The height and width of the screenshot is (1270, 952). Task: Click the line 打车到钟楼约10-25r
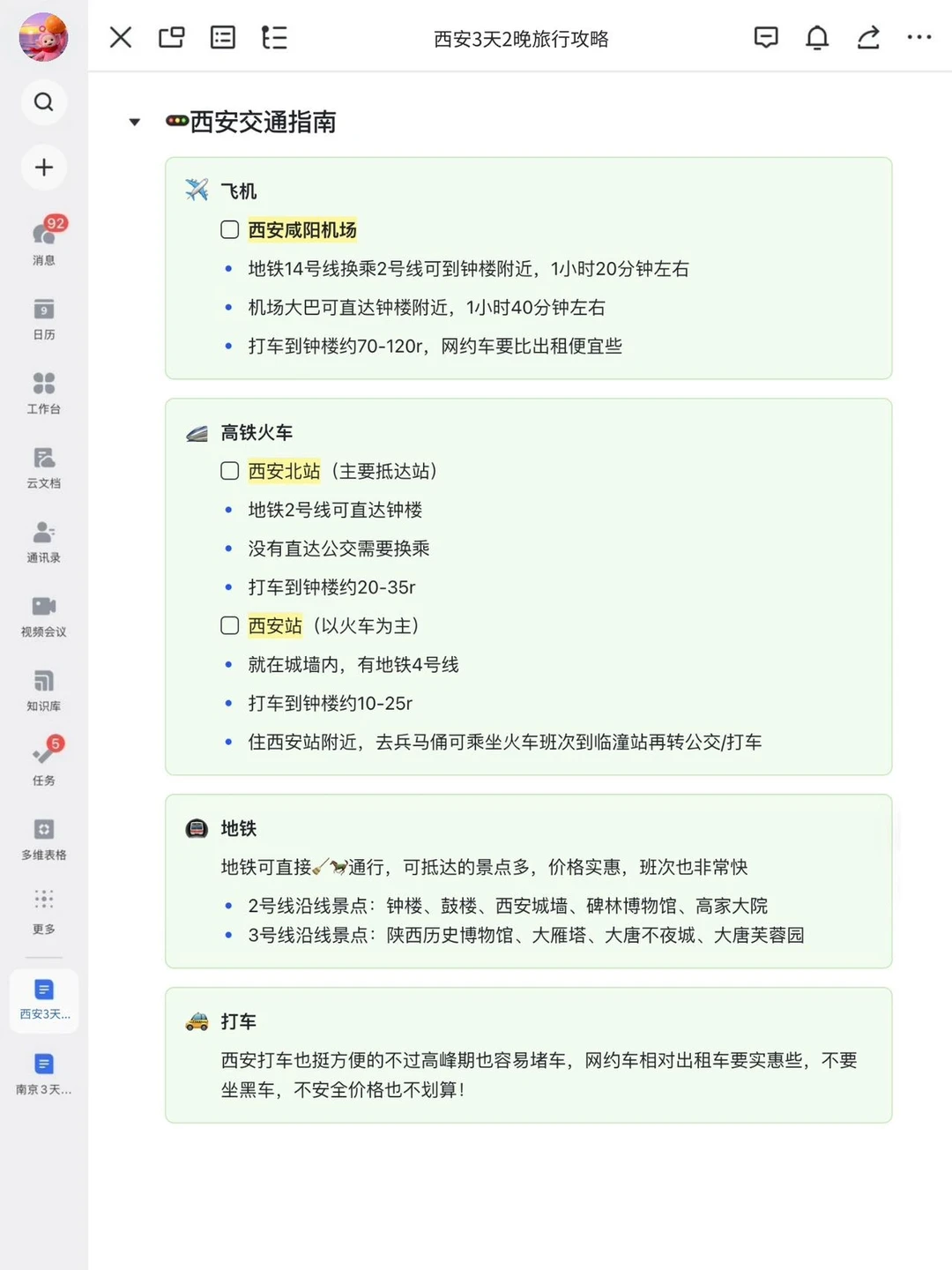coord(331,704)
